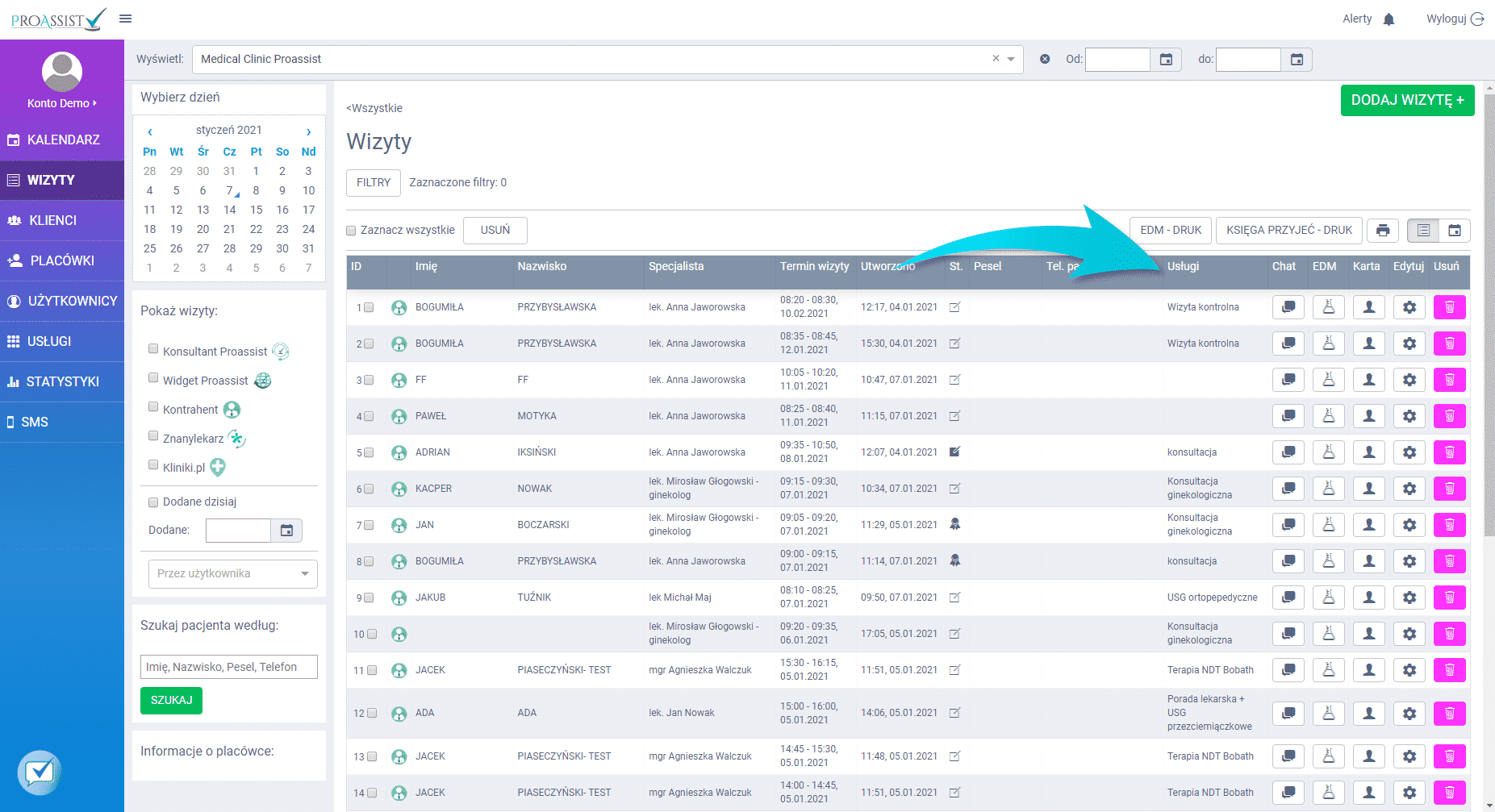Click EDM - DRUK button
The width and height of the screenshot is (1495, 812).
pyautogui.click(x=1171, y=230)
